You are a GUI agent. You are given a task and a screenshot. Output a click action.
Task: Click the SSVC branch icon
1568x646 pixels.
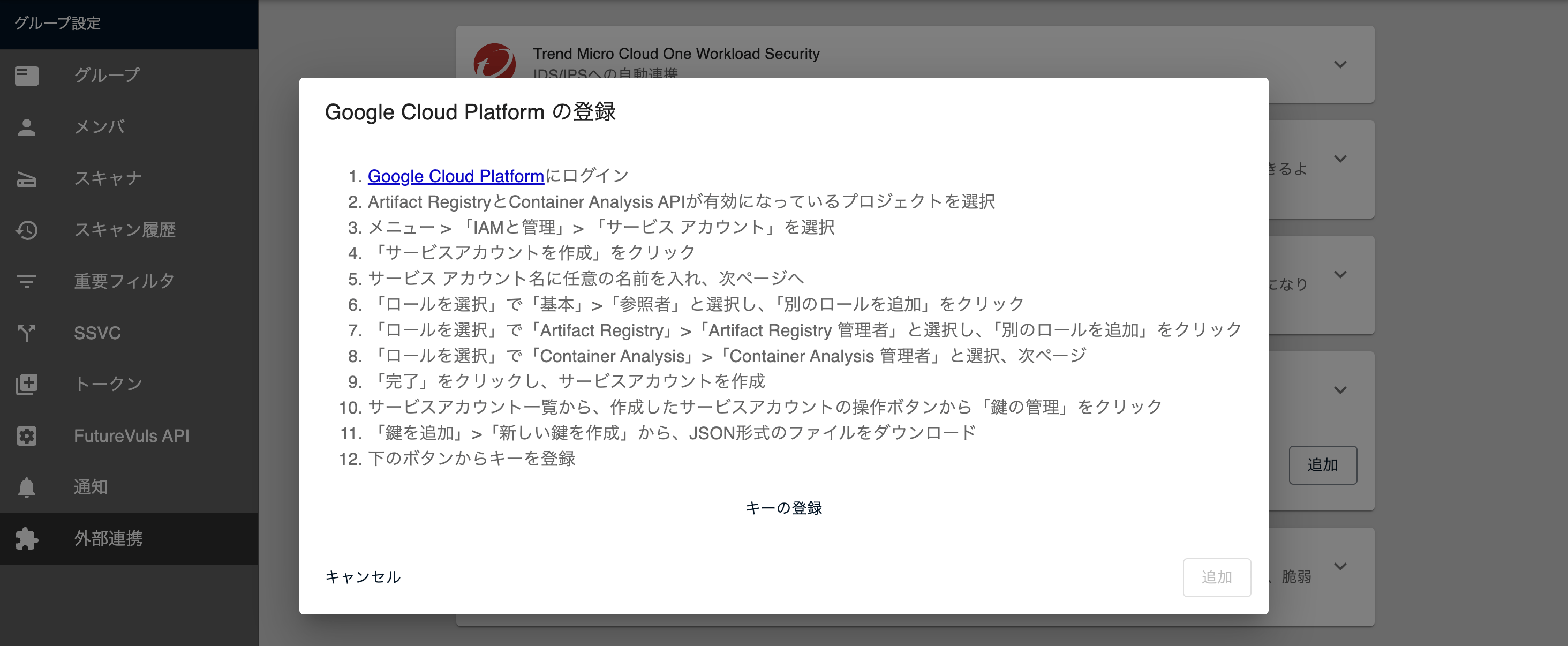tap(27, 333)
